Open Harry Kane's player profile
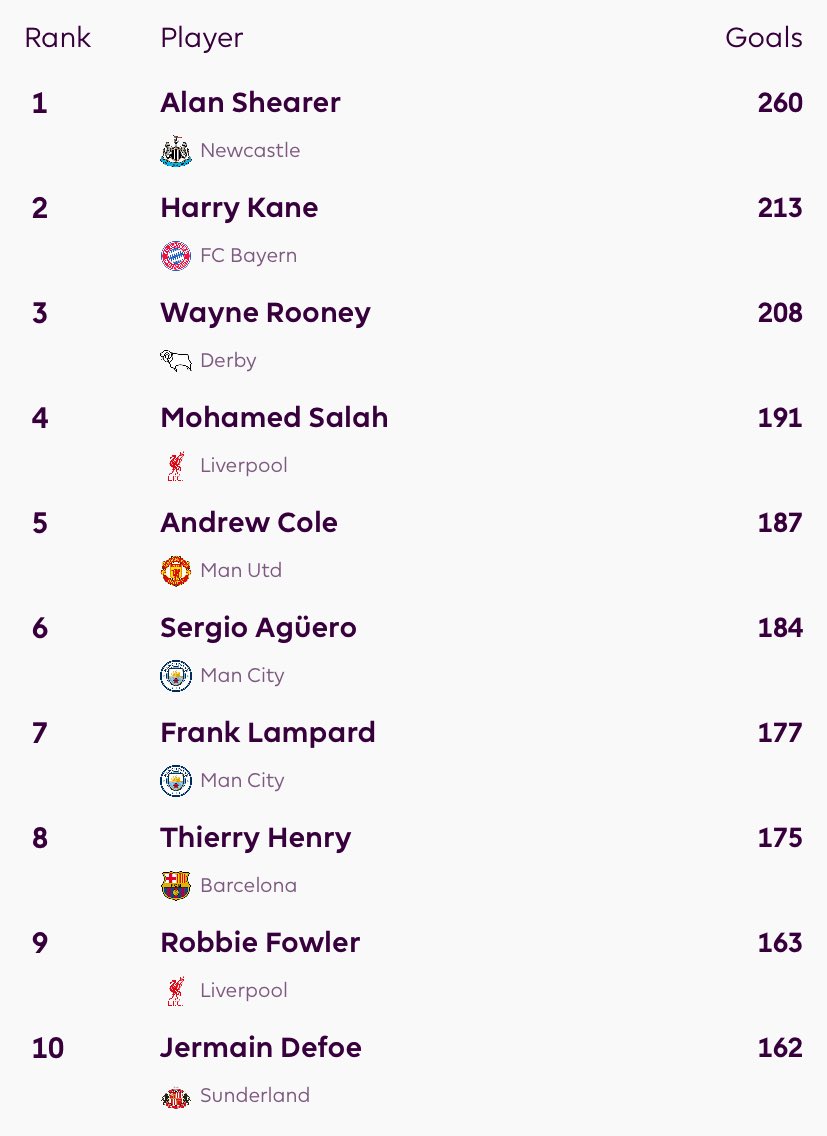The image size is (827, 1136). pos(239,208)
